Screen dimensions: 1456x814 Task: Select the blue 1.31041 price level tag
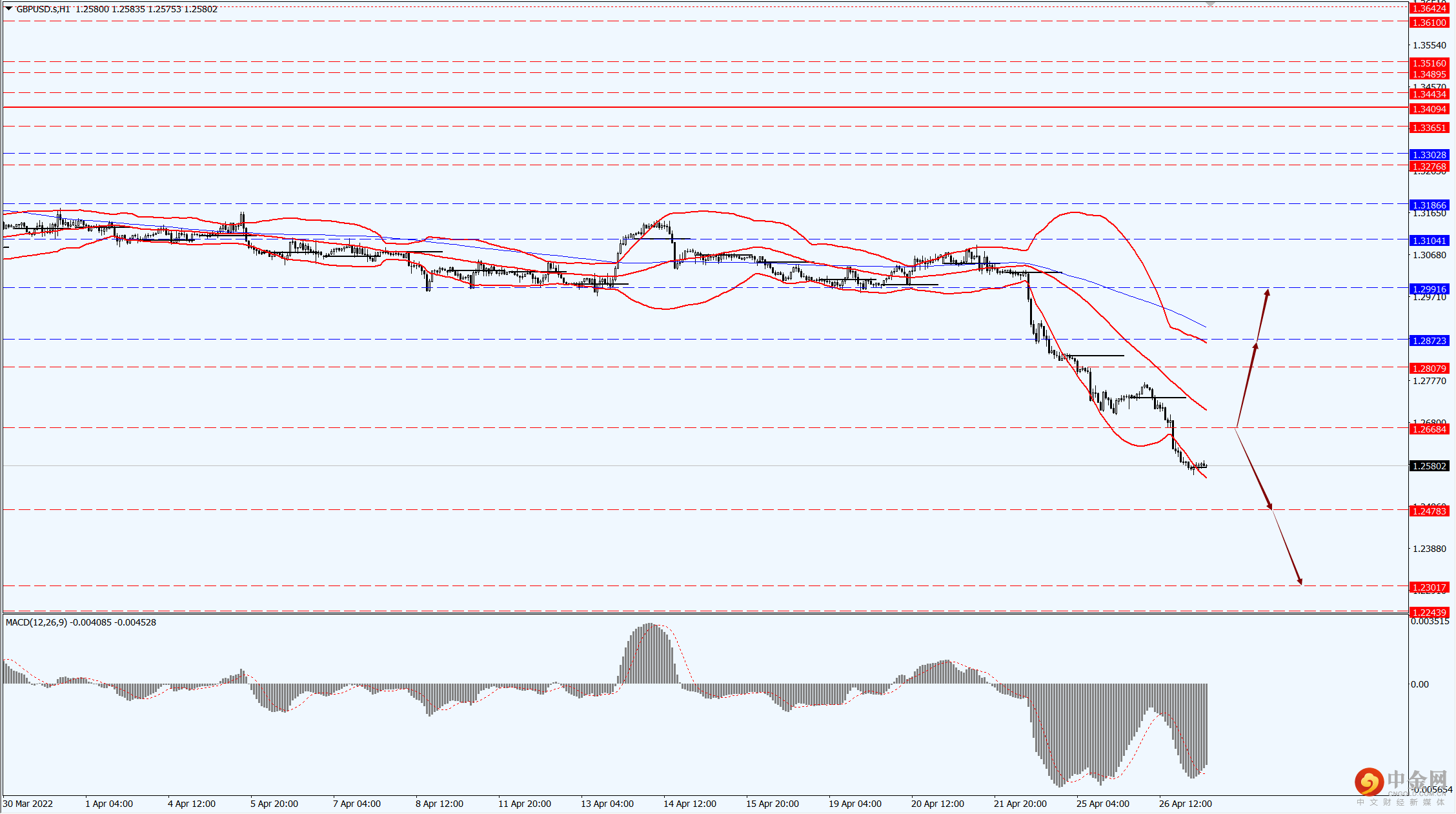pos(1429,241)
